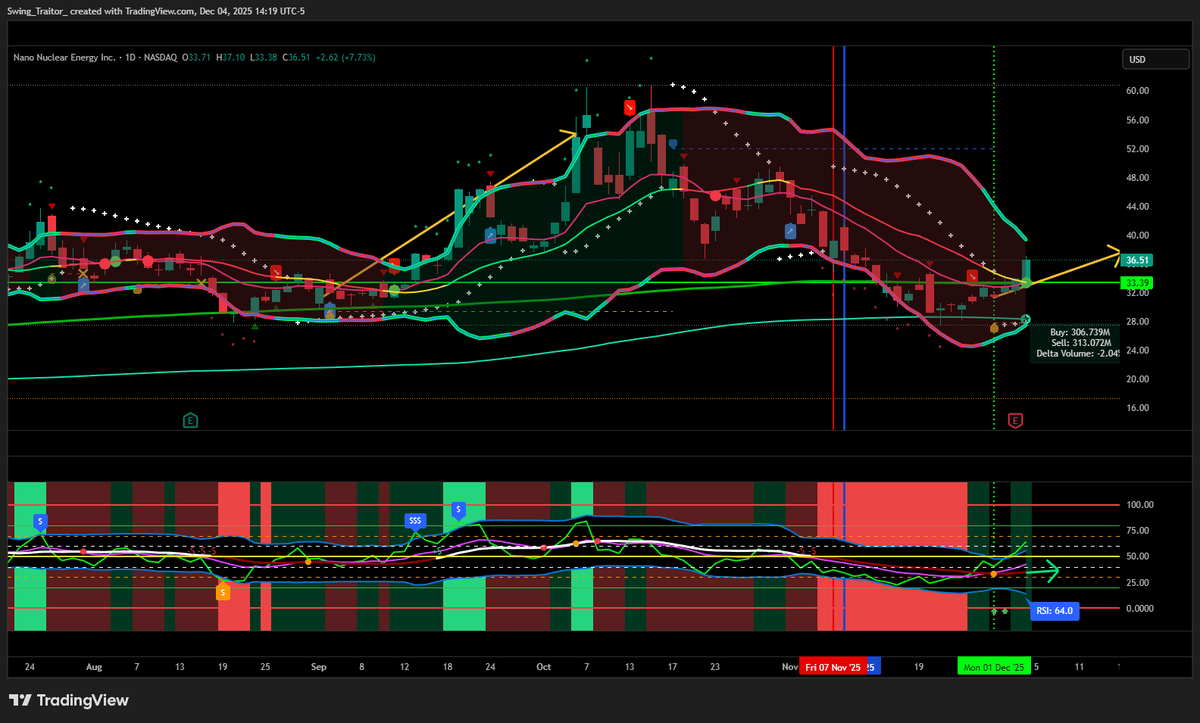Click the Sell: 313.072M volume readout

point(1082,342)
